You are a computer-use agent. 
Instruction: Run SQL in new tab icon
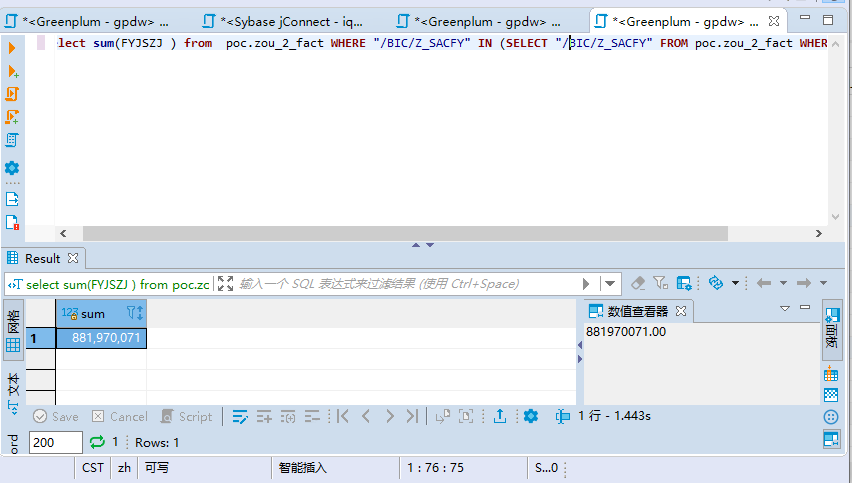coord(13,71)
